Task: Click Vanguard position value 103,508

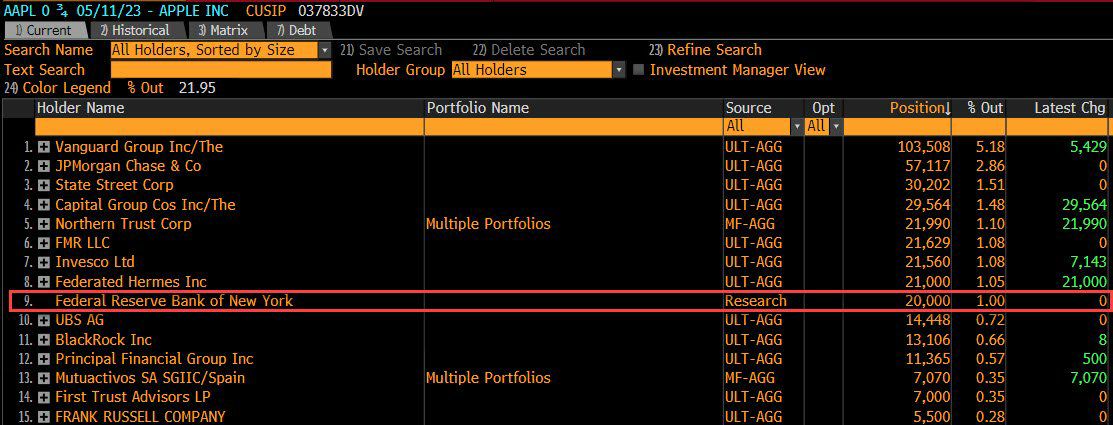Action: point(923,147)
